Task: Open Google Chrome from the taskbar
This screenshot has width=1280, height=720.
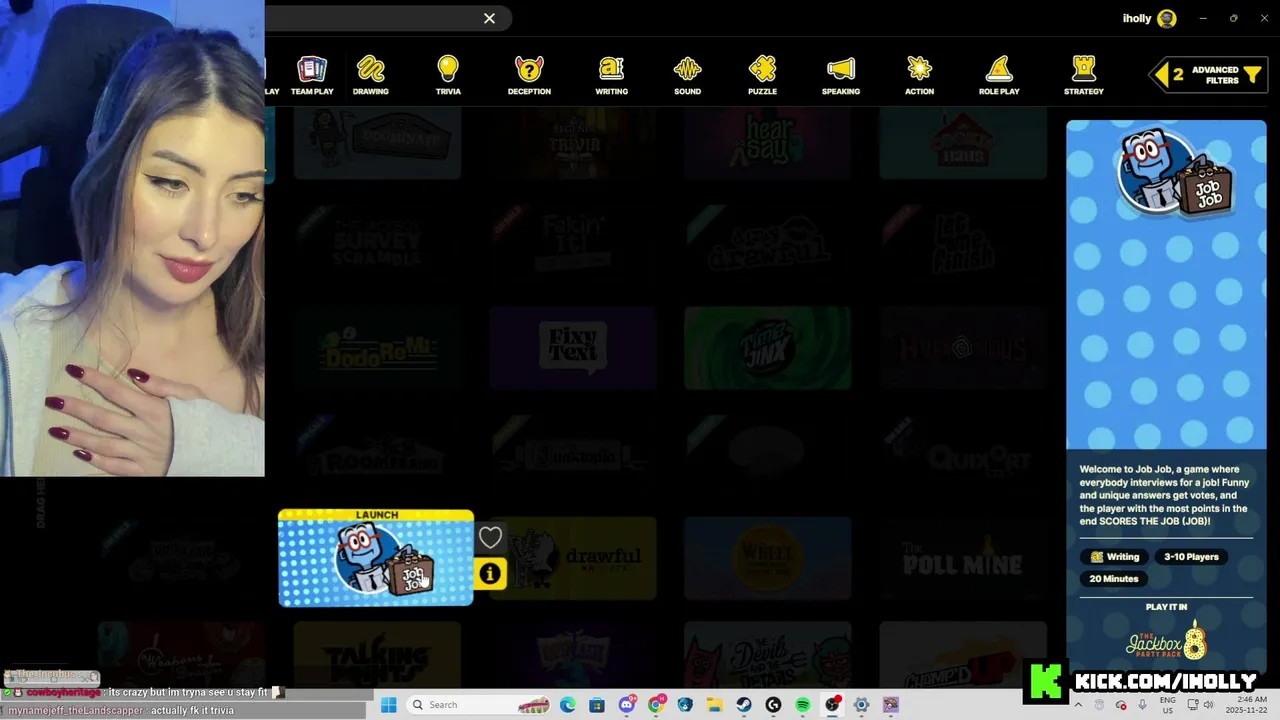Action: point(656,705)
